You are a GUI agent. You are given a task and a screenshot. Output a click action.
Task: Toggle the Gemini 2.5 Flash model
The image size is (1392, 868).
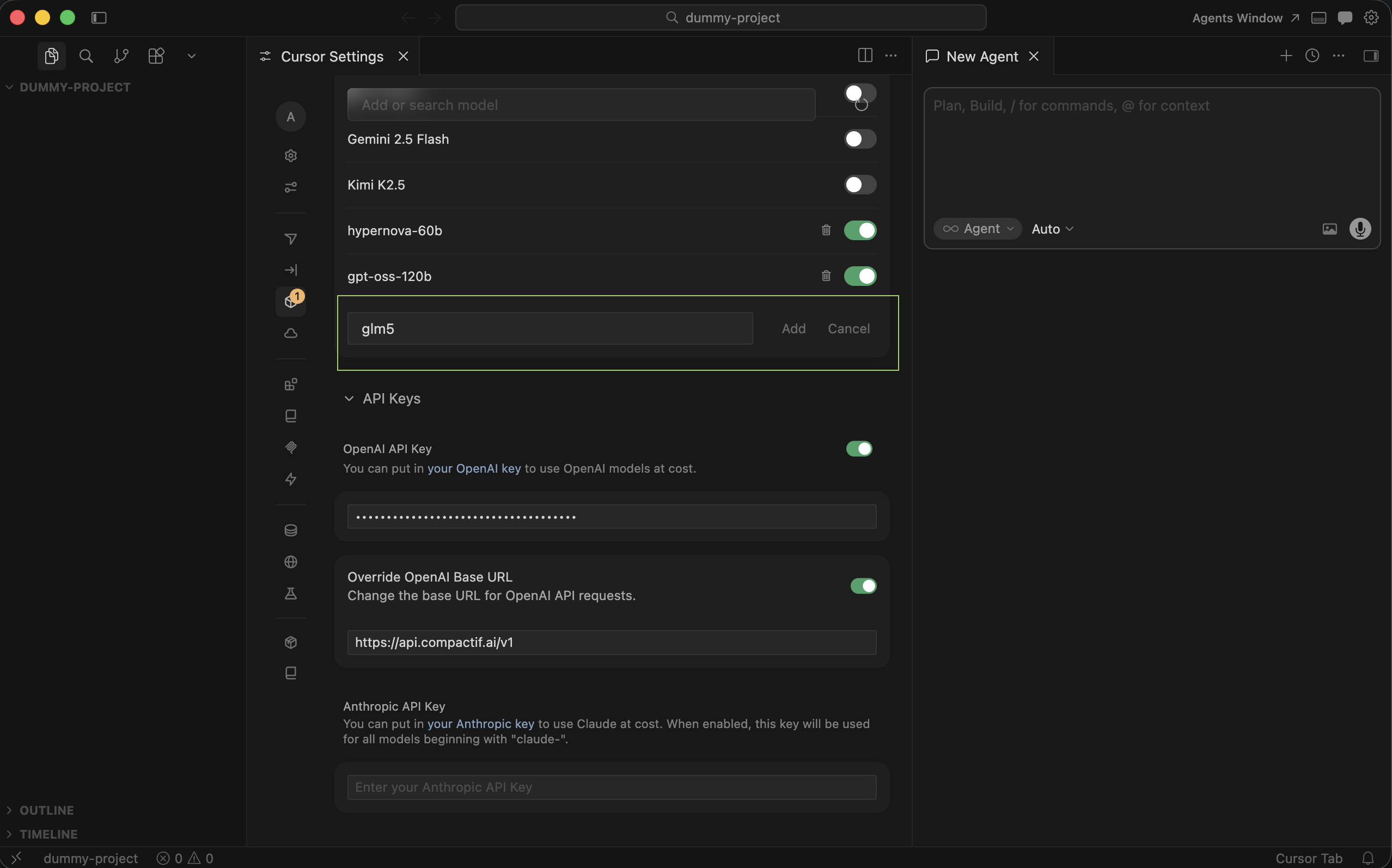pos(860,139)
